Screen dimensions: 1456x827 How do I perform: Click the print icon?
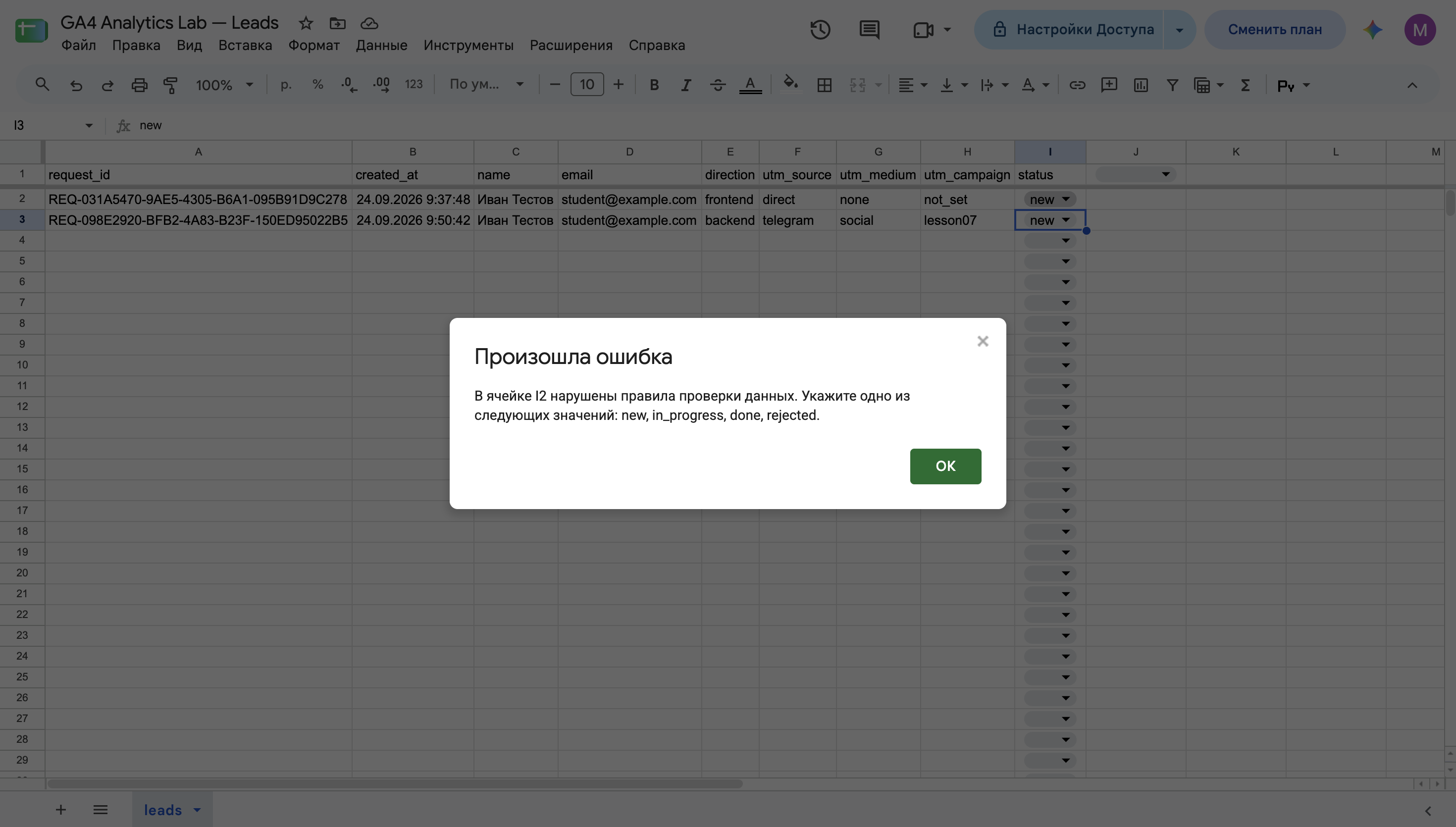click(x=139, y=85)
